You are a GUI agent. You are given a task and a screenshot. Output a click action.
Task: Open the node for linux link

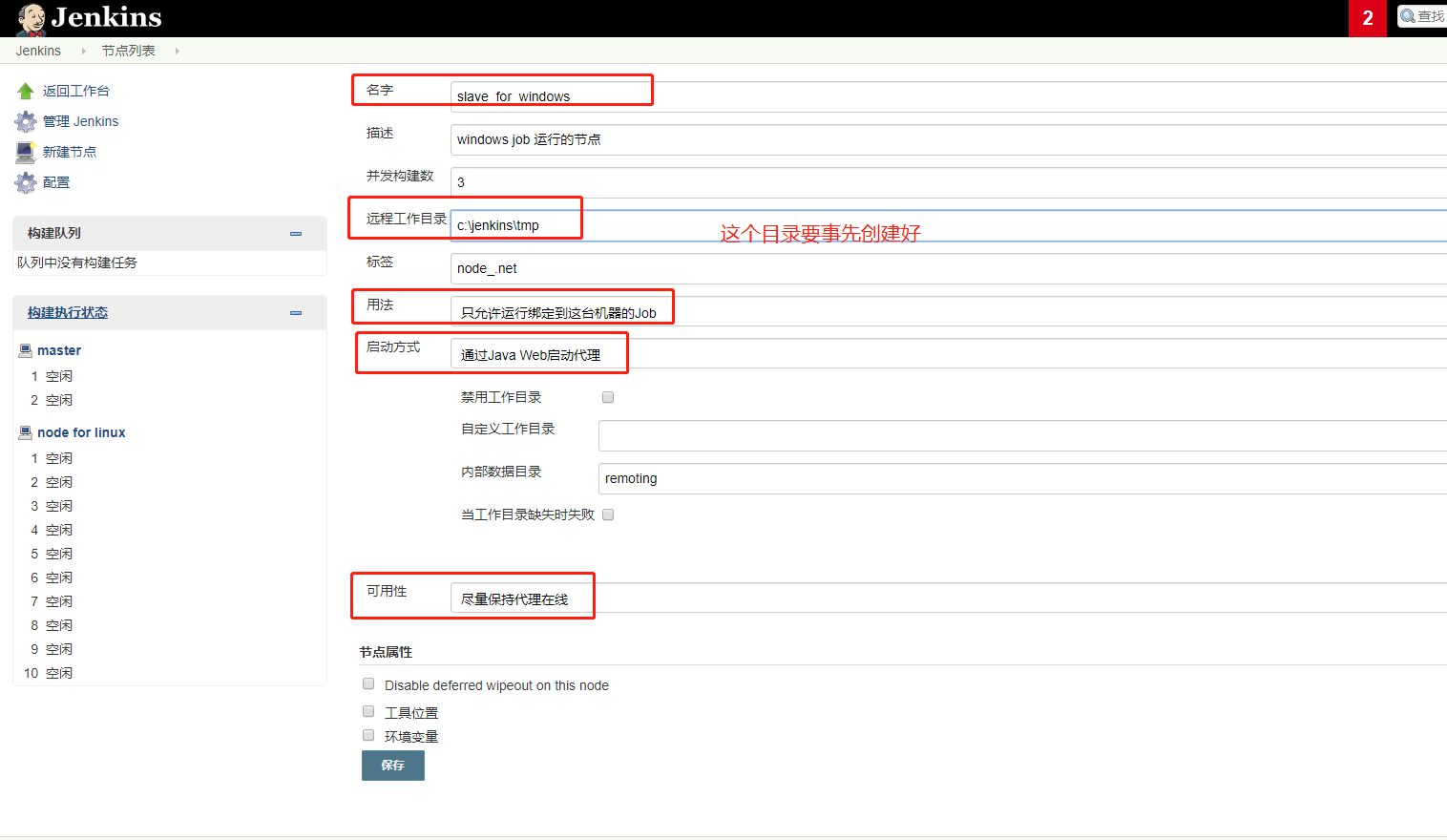click(81, 432)
